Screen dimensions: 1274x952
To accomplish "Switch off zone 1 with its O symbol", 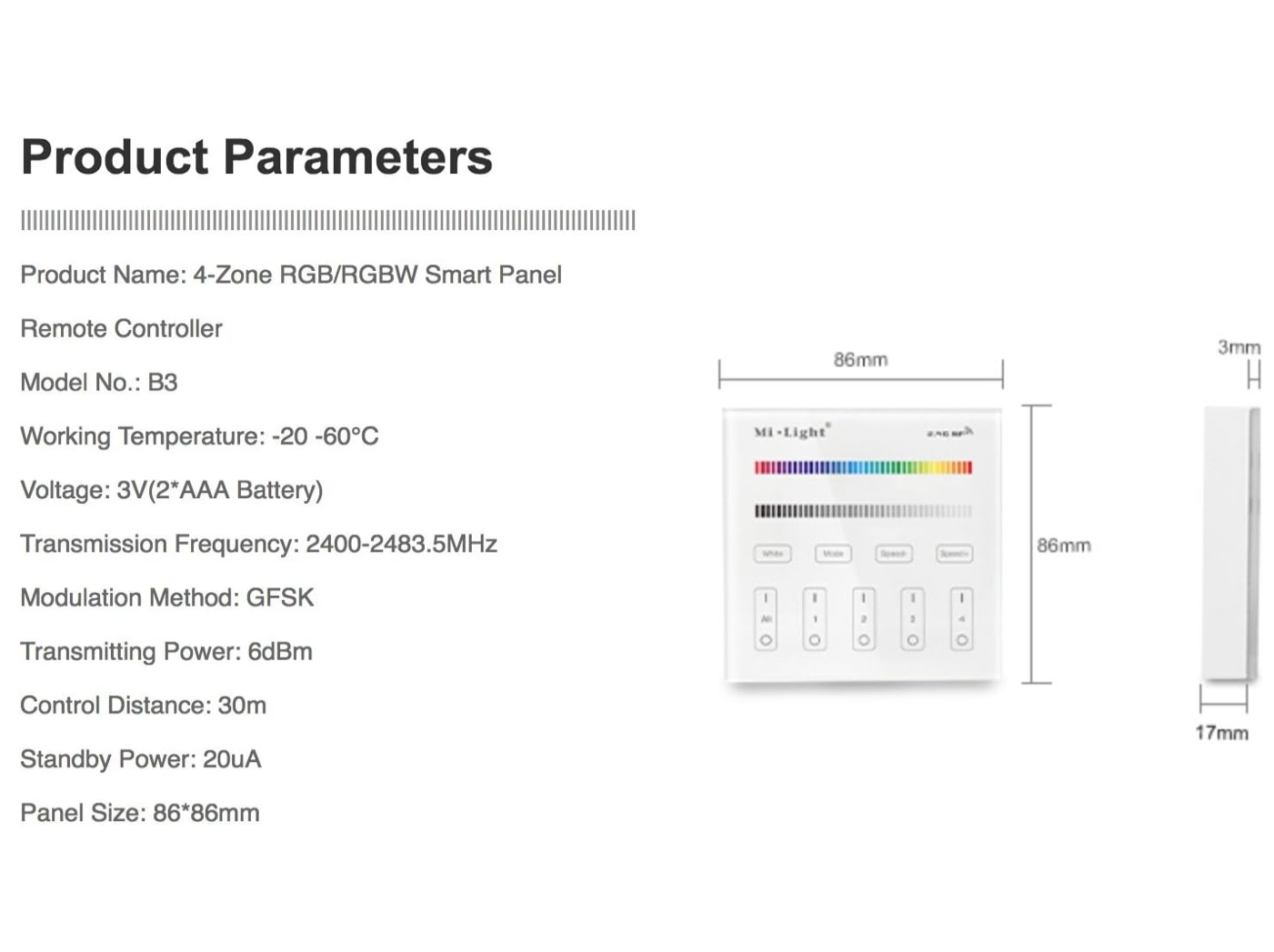I will click(815, 640).
